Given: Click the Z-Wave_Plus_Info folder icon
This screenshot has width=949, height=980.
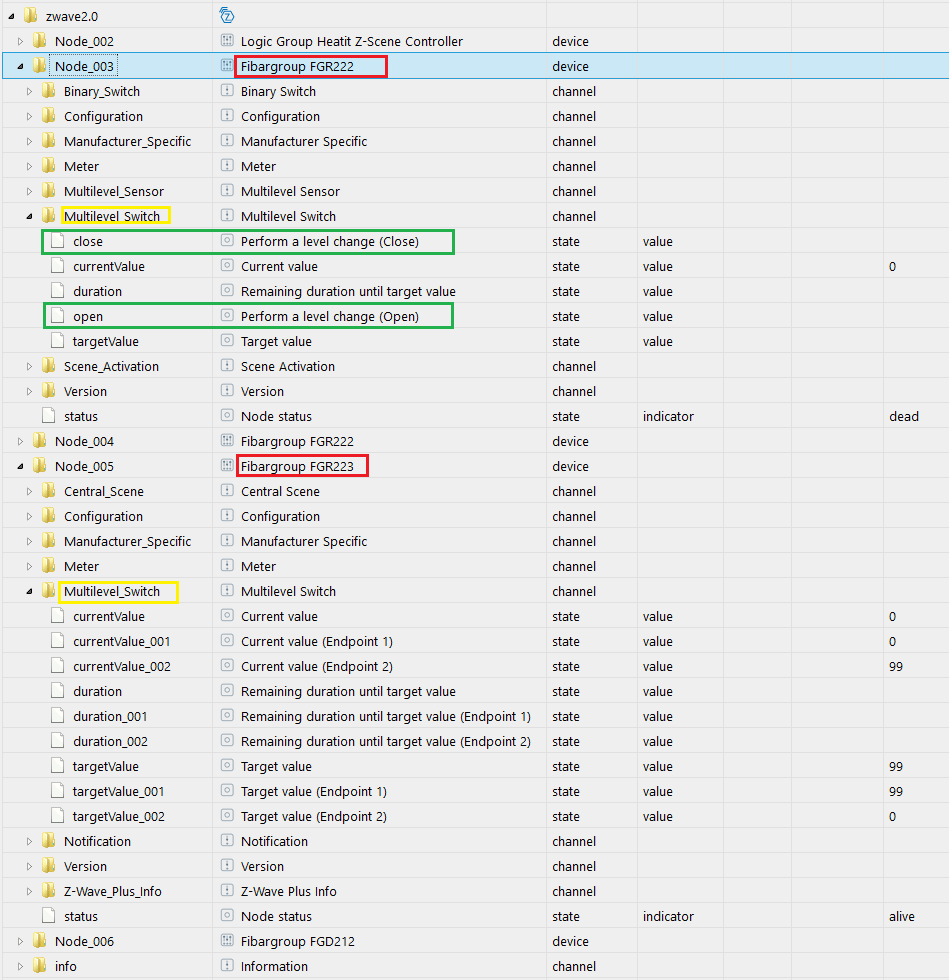Looking at the screenshot, I should (48, 891).
